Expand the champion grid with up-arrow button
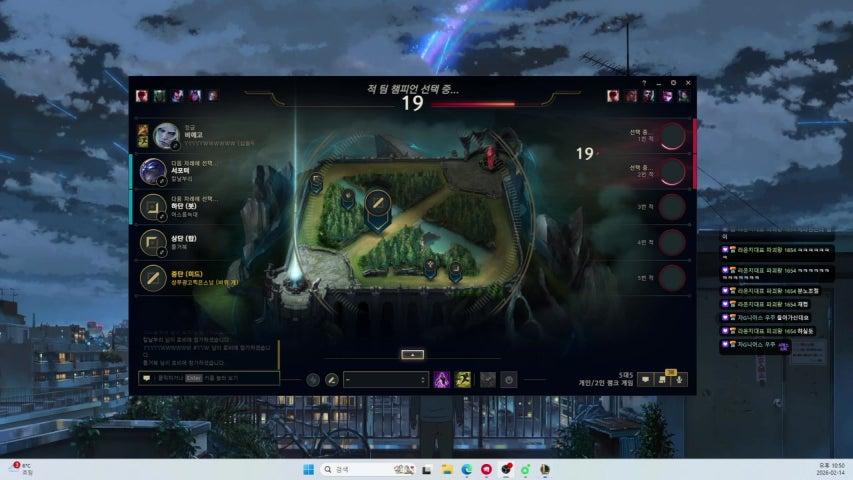The height and width of the screenshot is (480, 853). pos(412,354)
